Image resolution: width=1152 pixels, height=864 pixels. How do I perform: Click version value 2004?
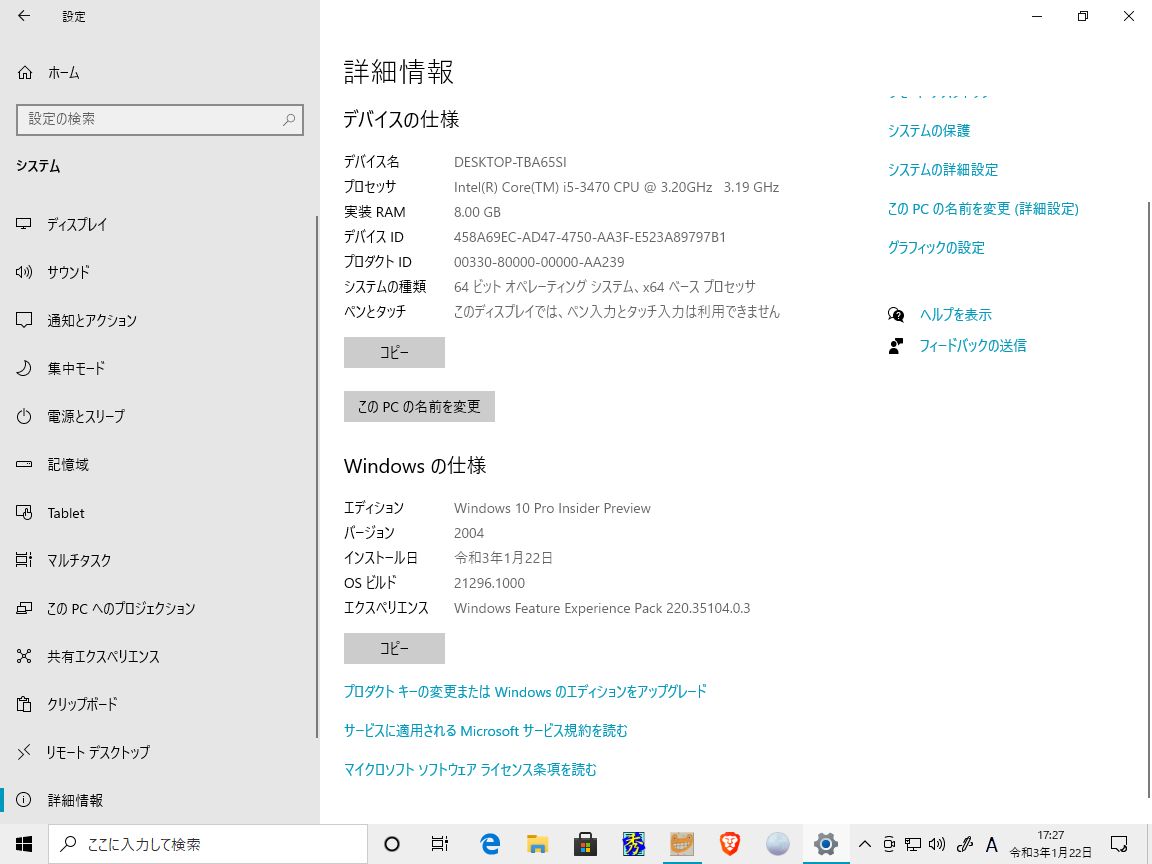tap(469, 533)
